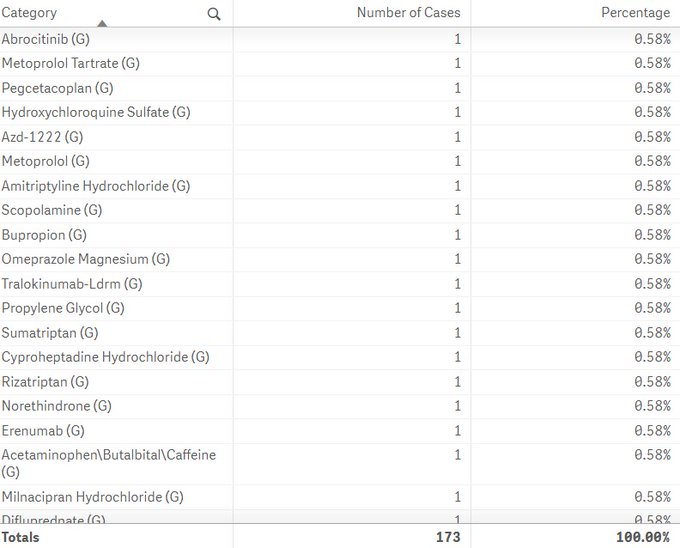Click case count in Azd-1222 row
Screen dimensions: 680x548
[x=458, y=137]
